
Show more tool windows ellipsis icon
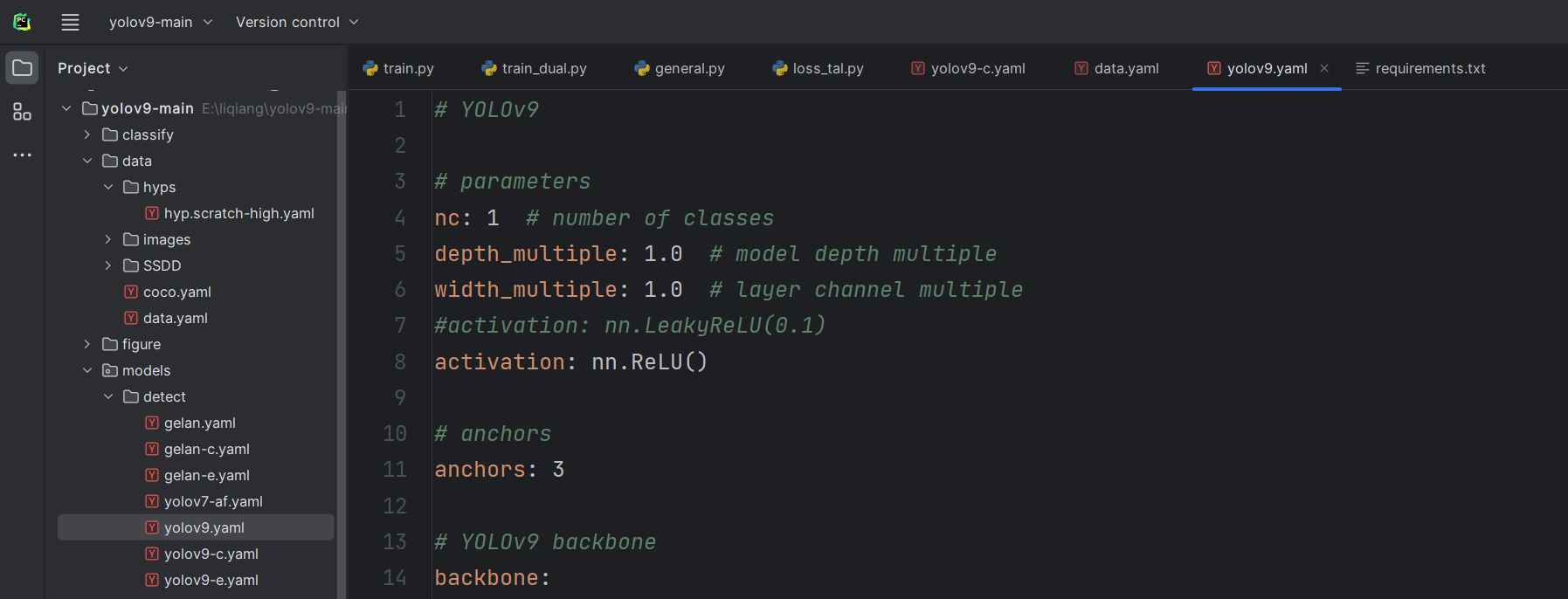tap(22, 155)
